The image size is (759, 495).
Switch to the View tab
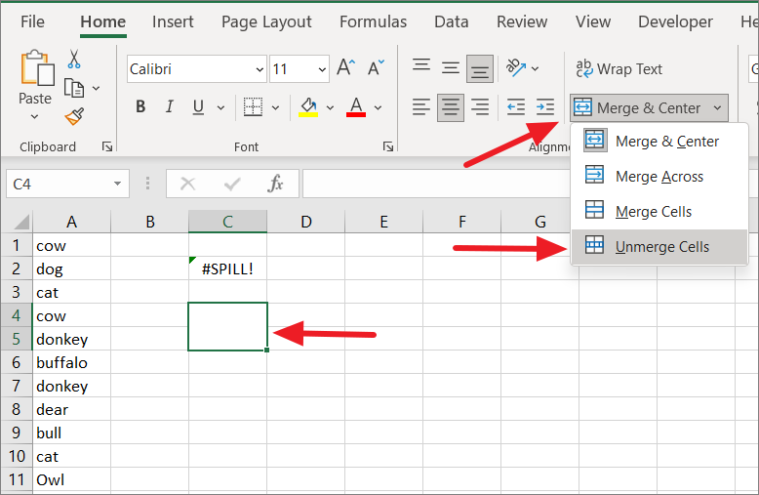[592, 22]
